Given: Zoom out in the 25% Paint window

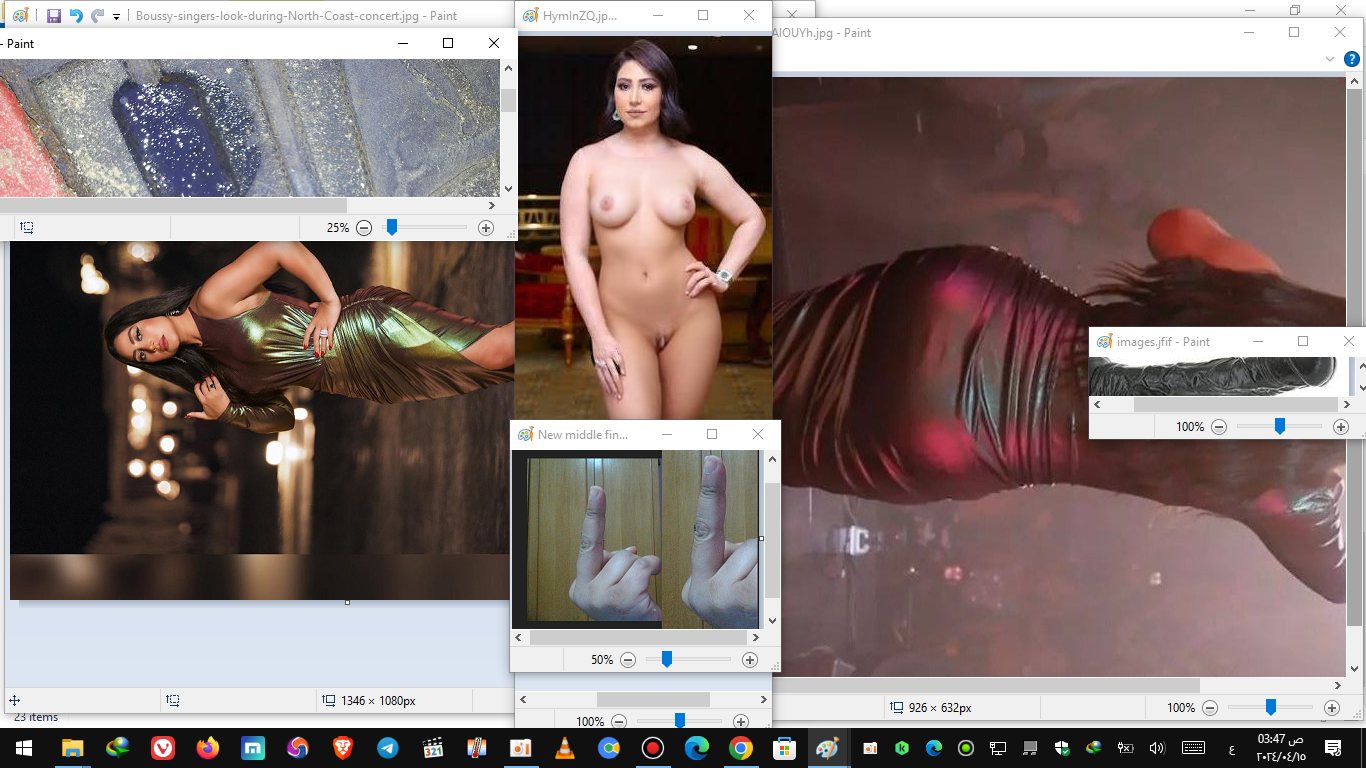Looking at the screenshot, I should tap(364, 228).
